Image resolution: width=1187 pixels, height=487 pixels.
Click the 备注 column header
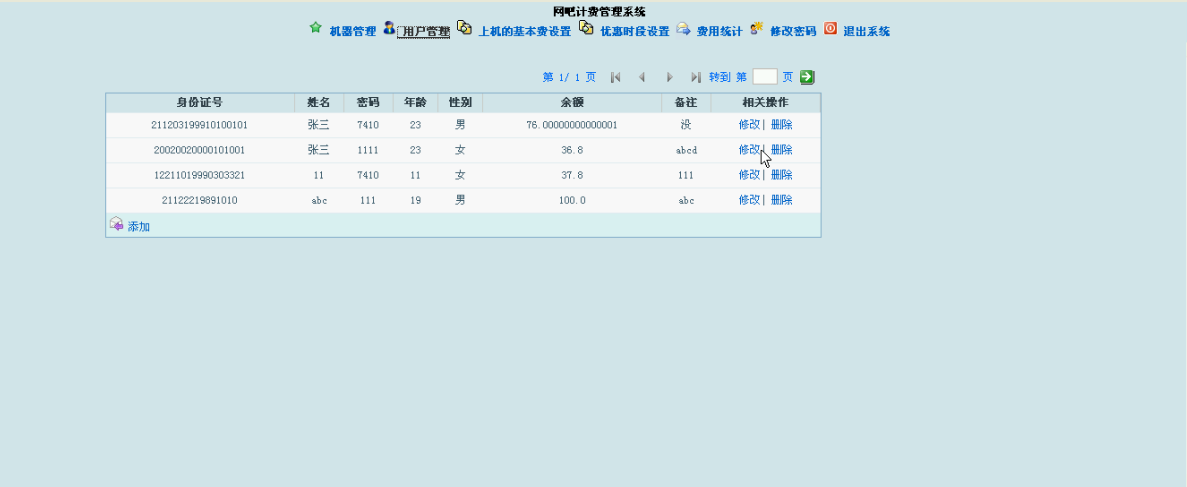pyautogui.click(x=686, y=102)
